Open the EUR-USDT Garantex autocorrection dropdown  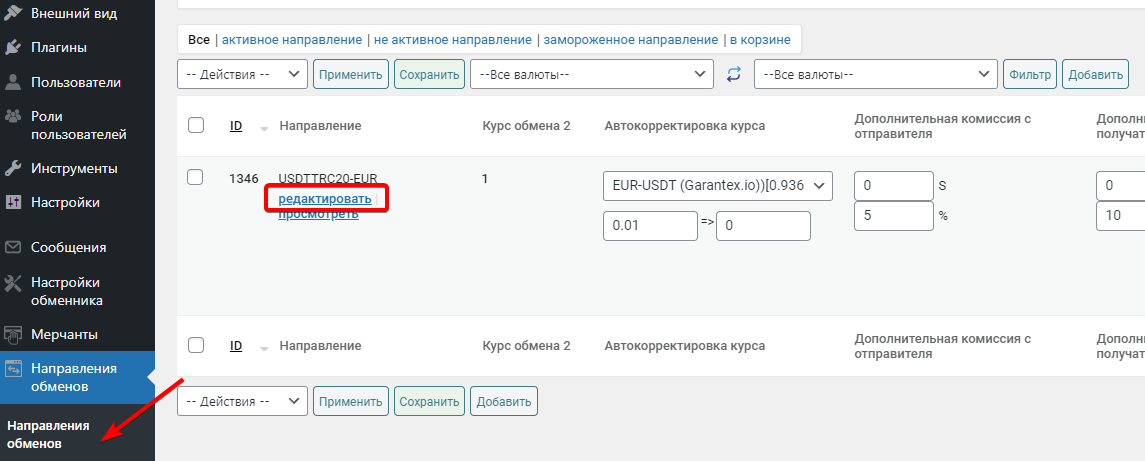718,185
